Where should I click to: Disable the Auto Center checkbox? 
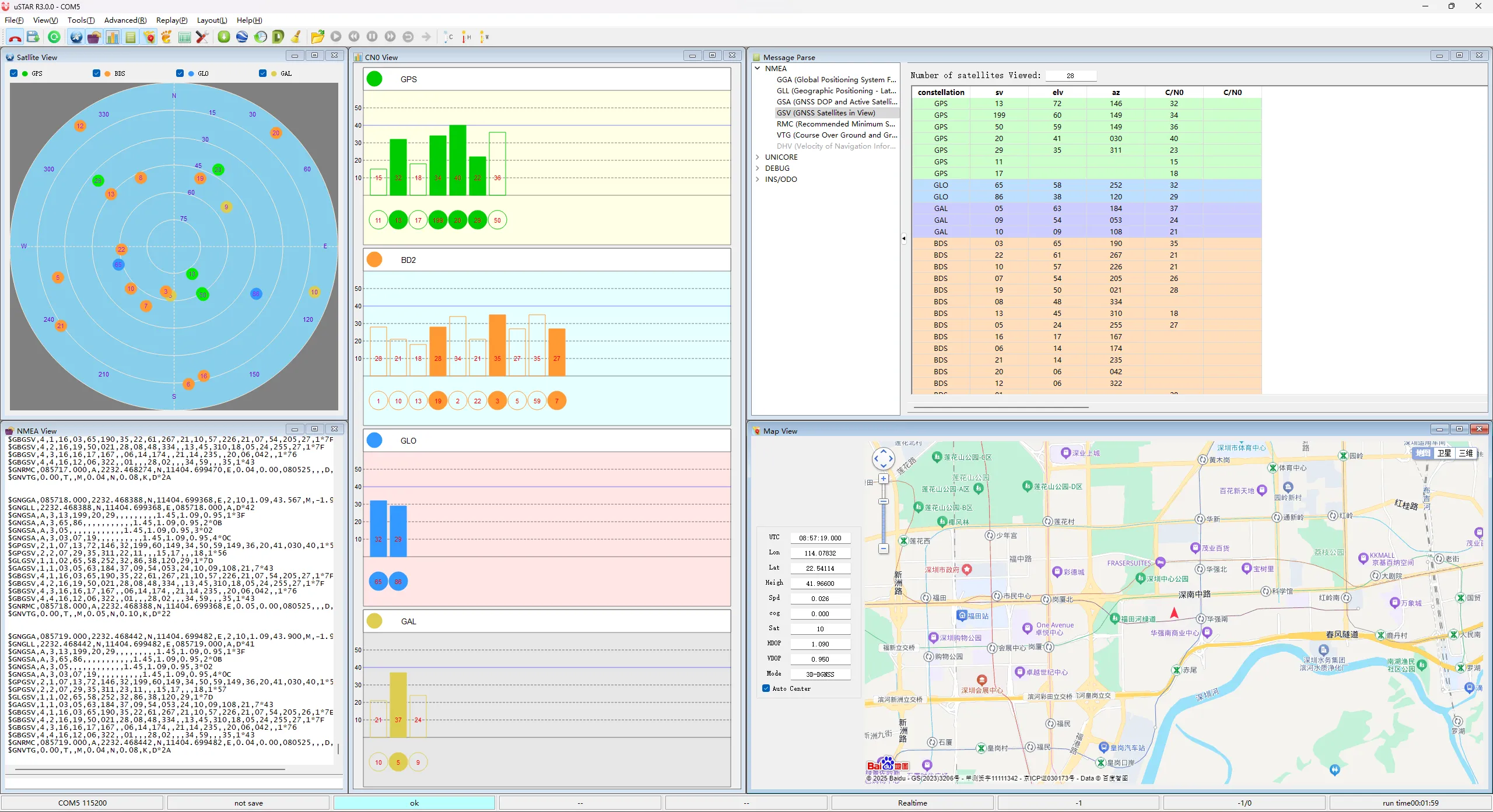(x=766, y=688)
